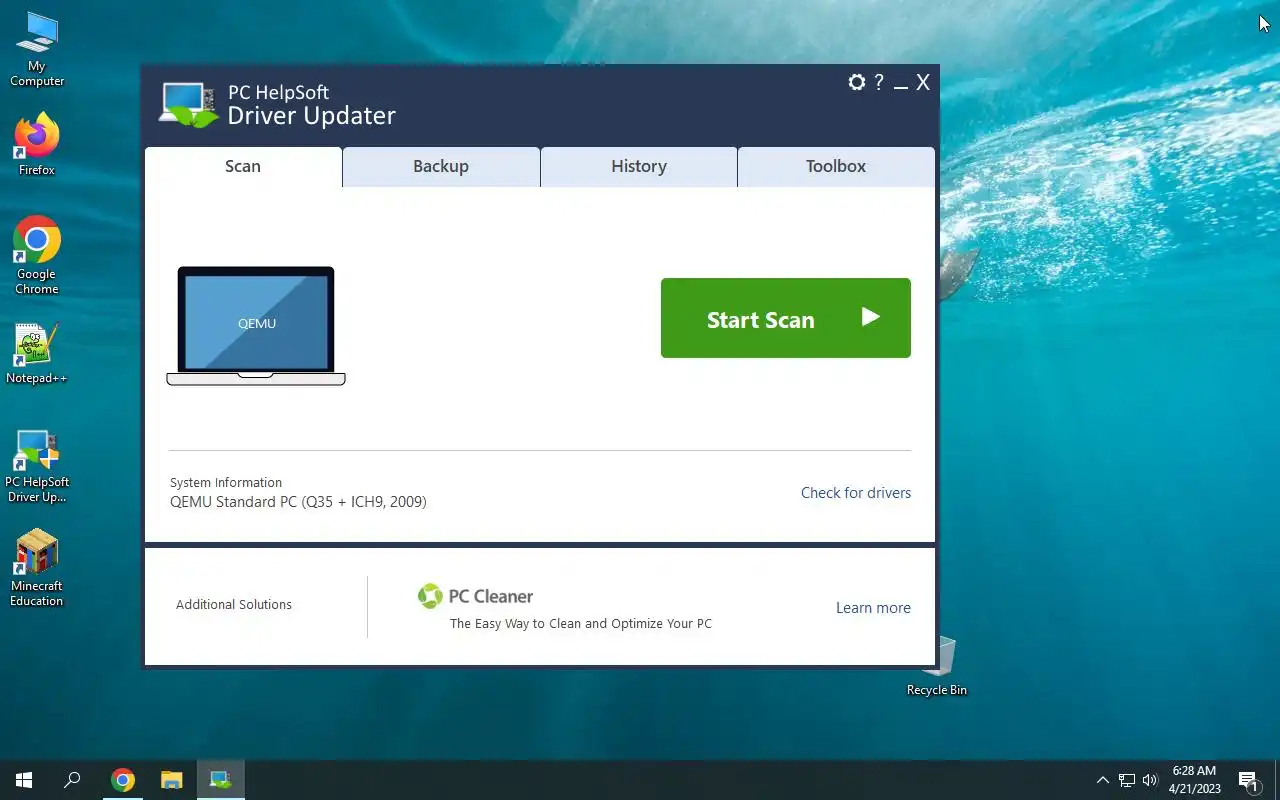Click the QEMU laptop illustration

click(256, 325)
